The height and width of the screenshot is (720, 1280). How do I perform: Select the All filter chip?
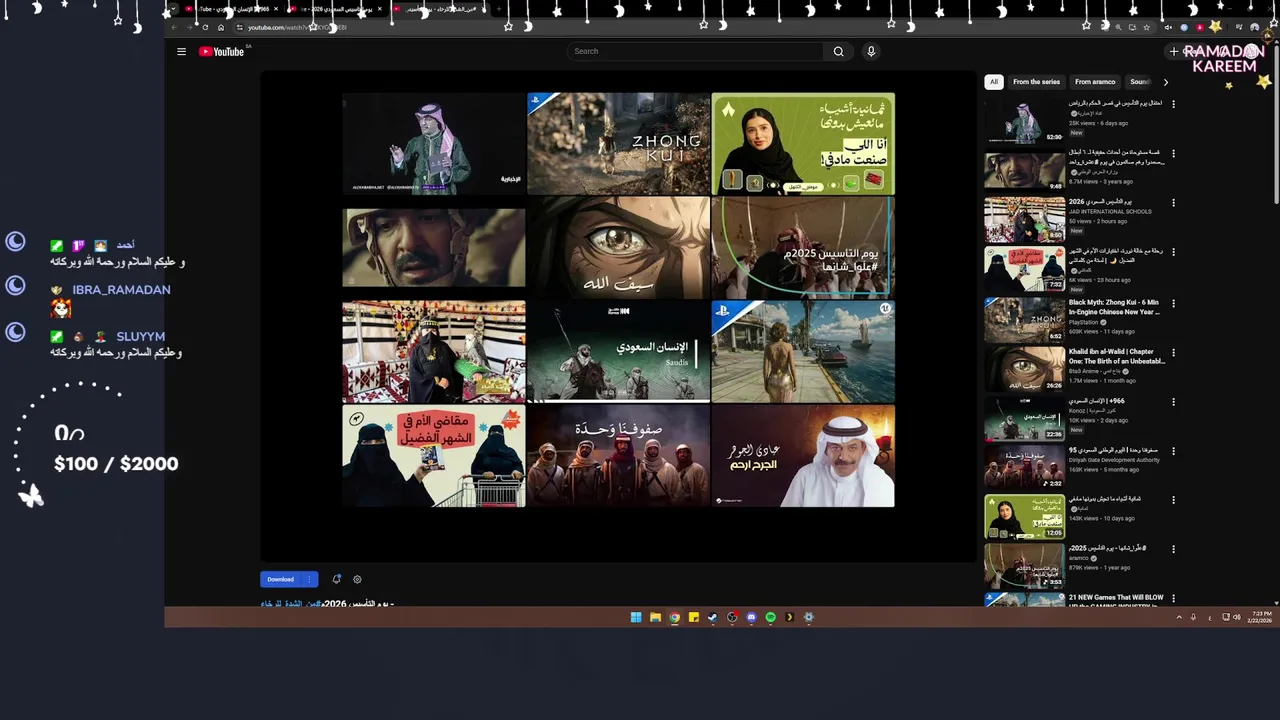tap(993, 82)
